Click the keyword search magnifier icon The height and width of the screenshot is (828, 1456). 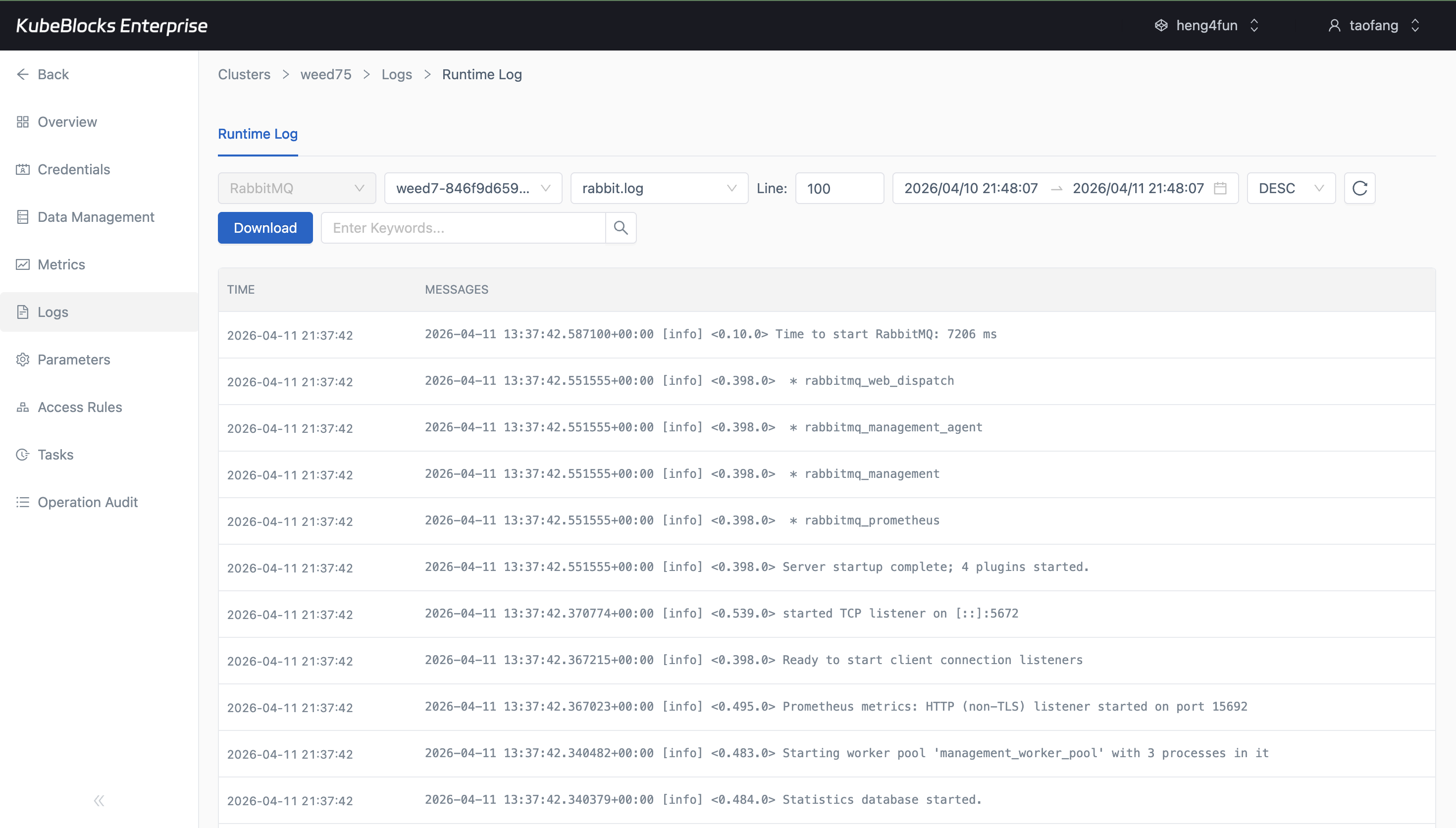tap(620, 227)
